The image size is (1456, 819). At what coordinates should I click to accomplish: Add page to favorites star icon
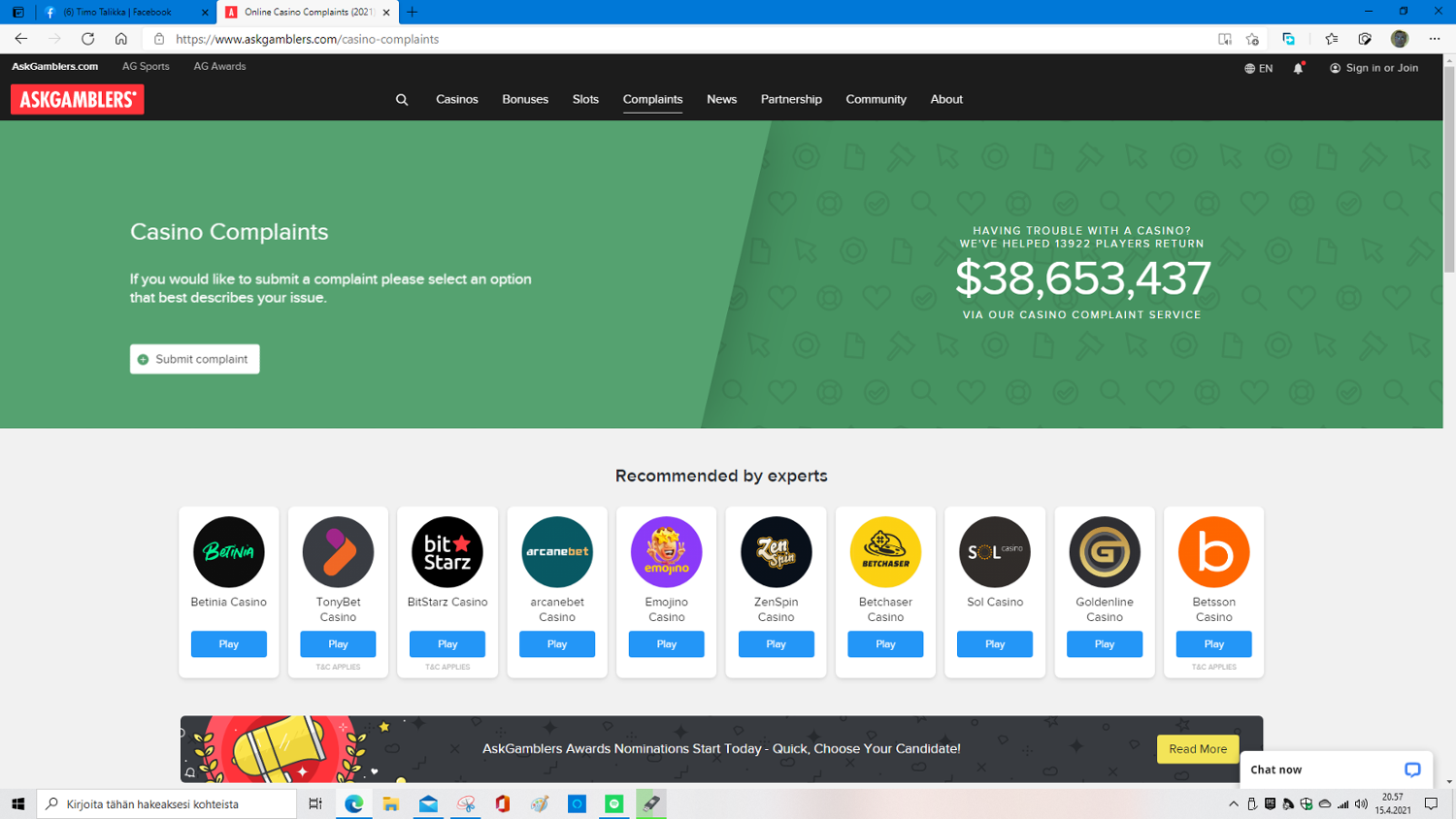tap(1252, 39)
